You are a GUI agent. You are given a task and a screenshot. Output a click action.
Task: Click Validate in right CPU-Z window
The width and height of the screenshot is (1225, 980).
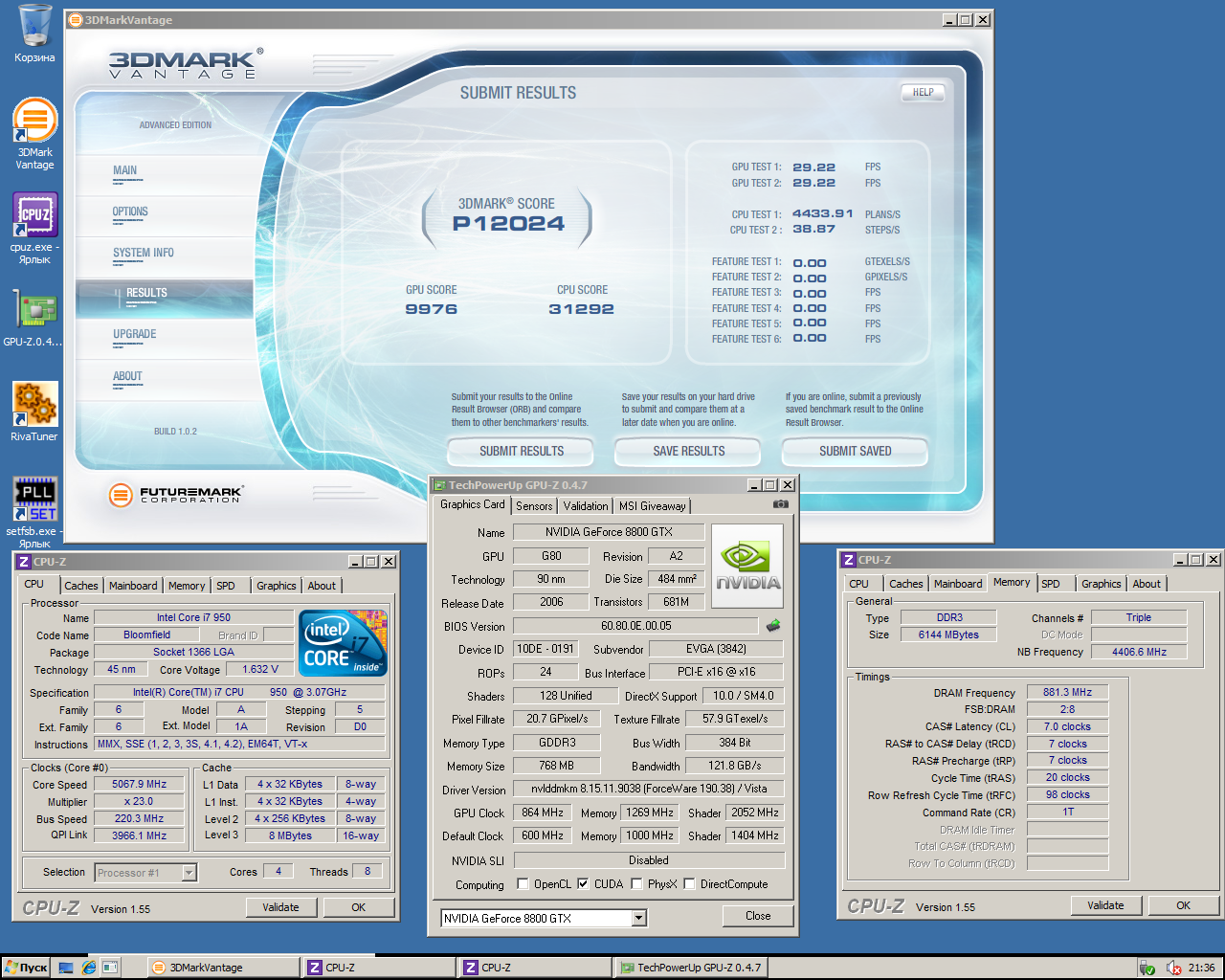pos(1106,905)
